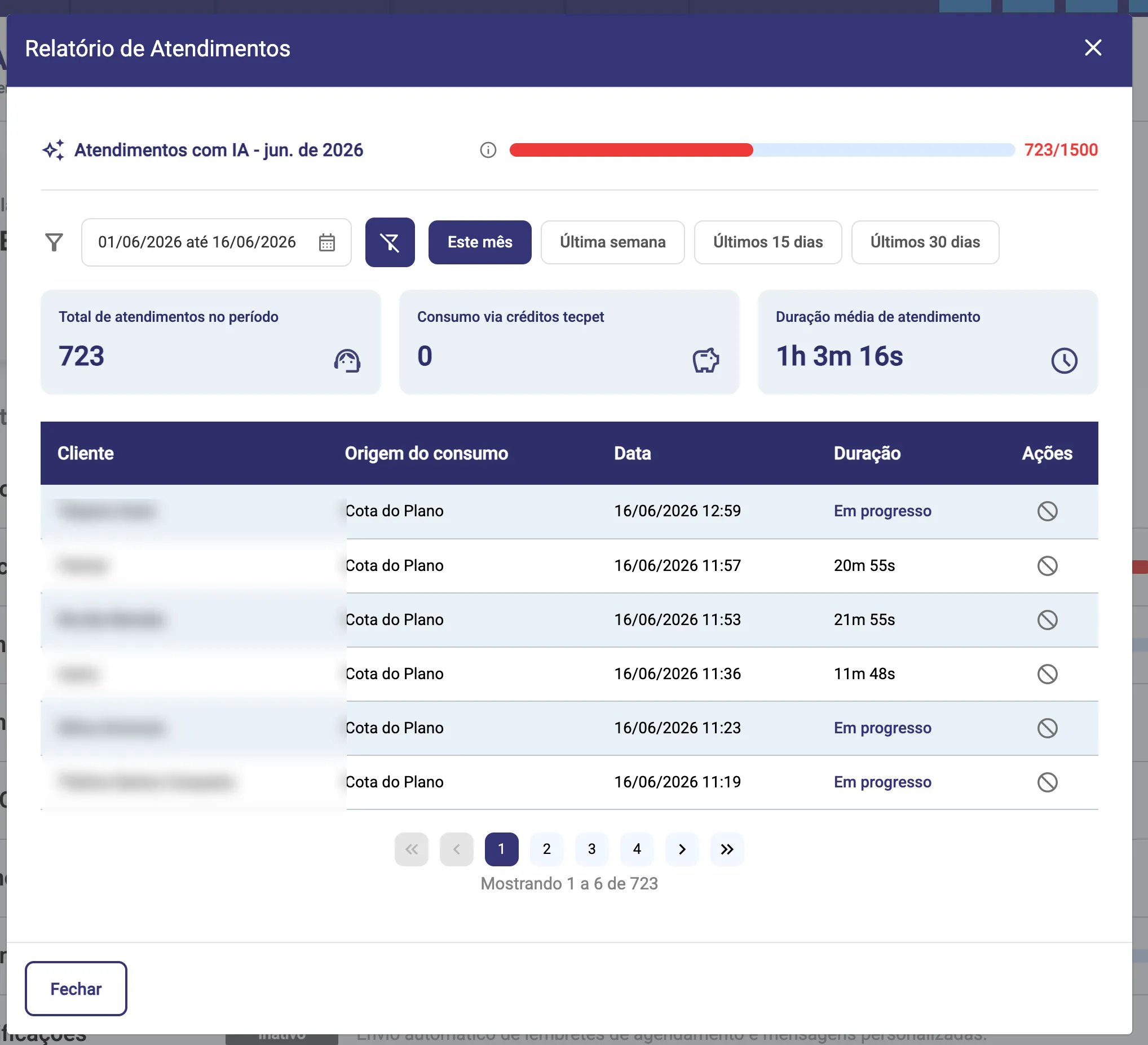The height and width of the screenshot is (1045, 1148).
Task: Jump to last page with double-right arrows
Action: (727, 849)
